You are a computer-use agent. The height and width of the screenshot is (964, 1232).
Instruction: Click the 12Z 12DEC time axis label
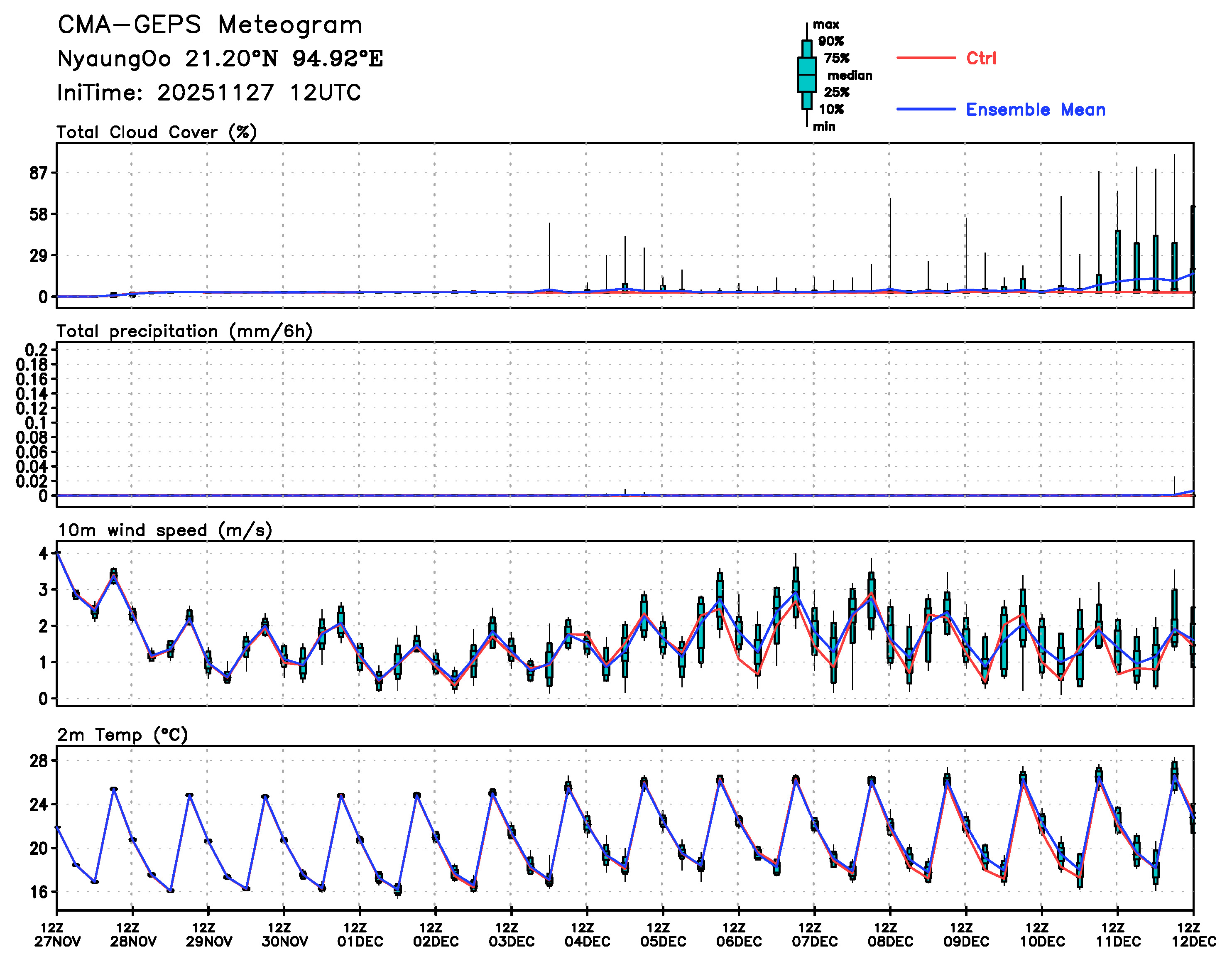(1193, 935)
